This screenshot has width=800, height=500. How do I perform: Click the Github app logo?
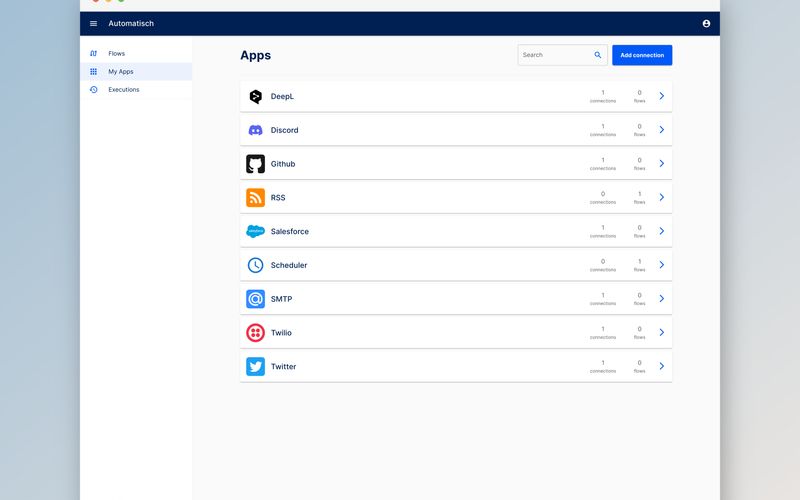coord(256,164)
